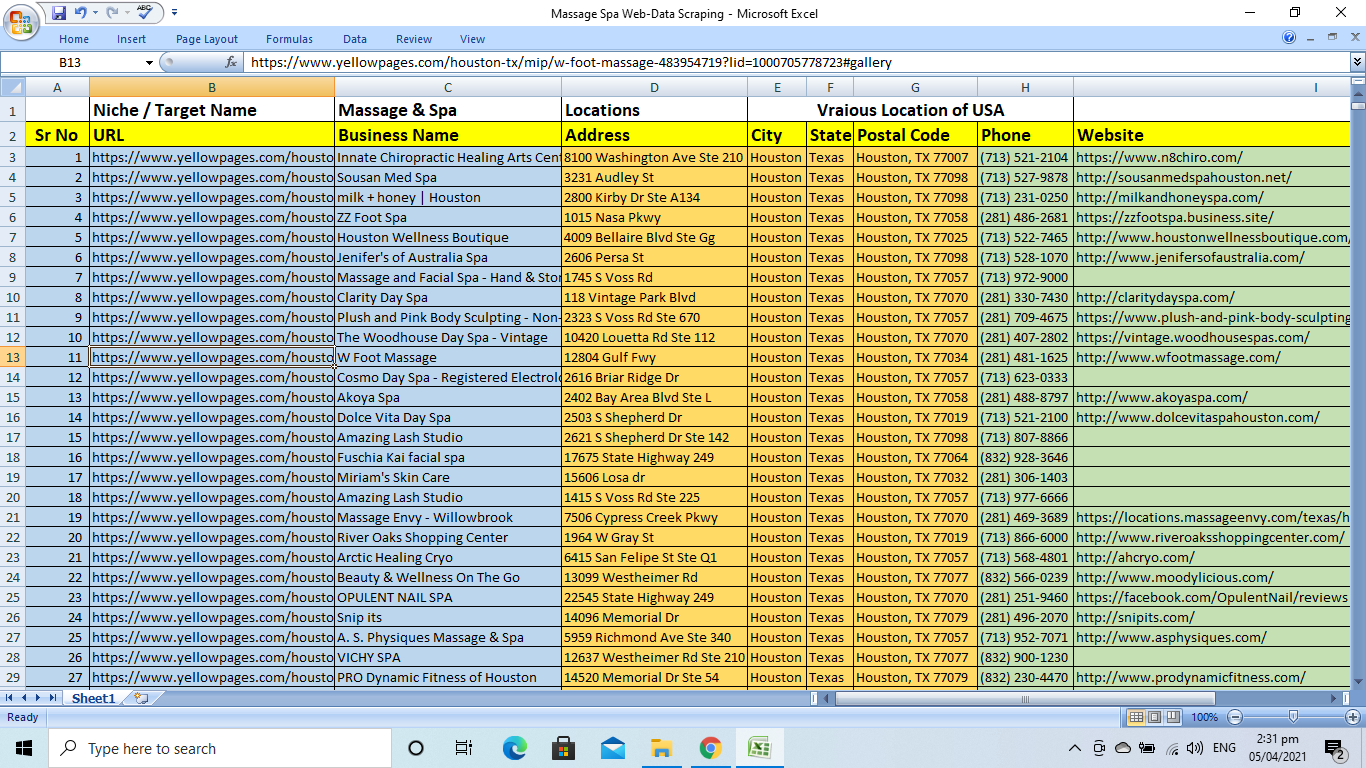Screen dimensions: 1366x768
Task: Open the Data ribbon tab
Action: pos(355,39)
